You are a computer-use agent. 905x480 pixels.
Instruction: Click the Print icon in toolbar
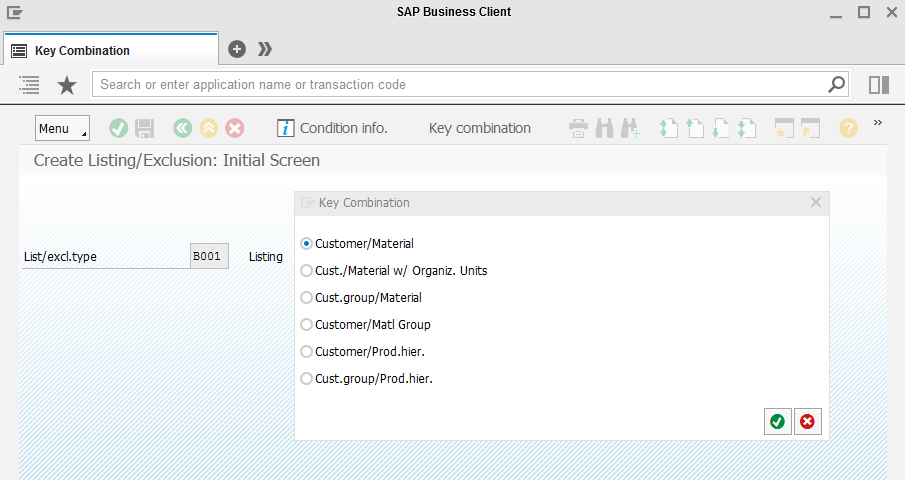(x=578, y=128)
